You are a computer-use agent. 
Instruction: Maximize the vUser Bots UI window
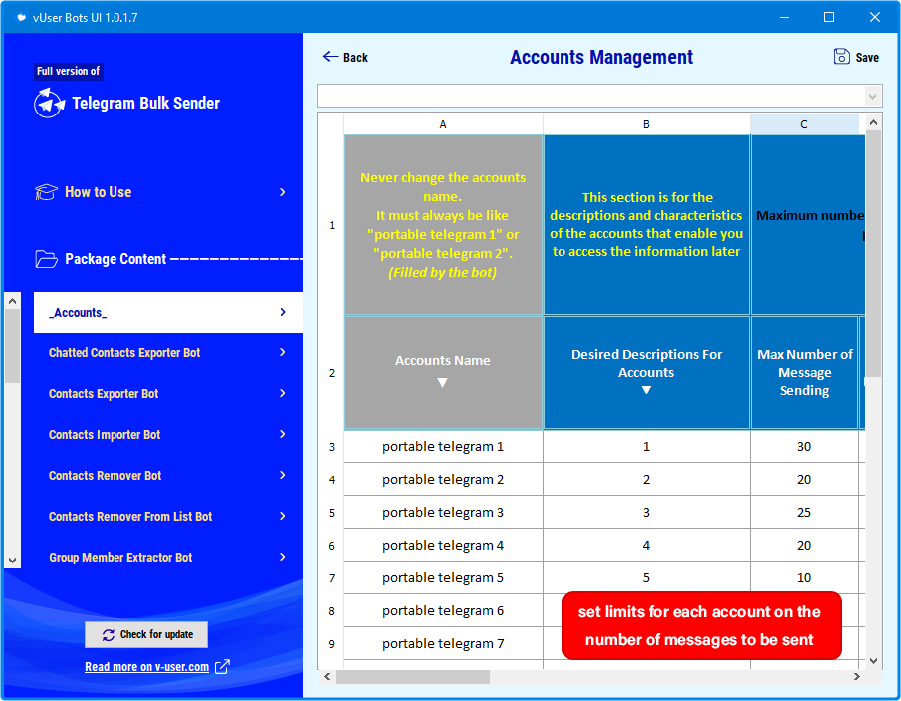(829, 17)
